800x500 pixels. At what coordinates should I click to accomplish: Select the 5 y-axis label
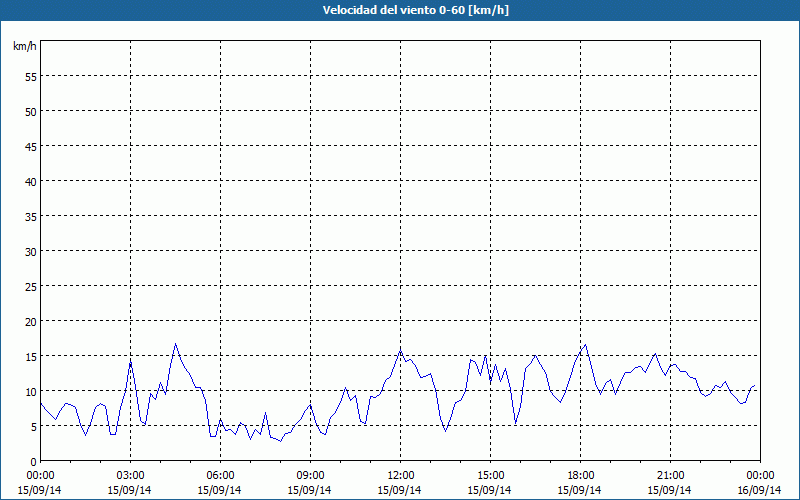pyautogui.click(x=34, y=427)
